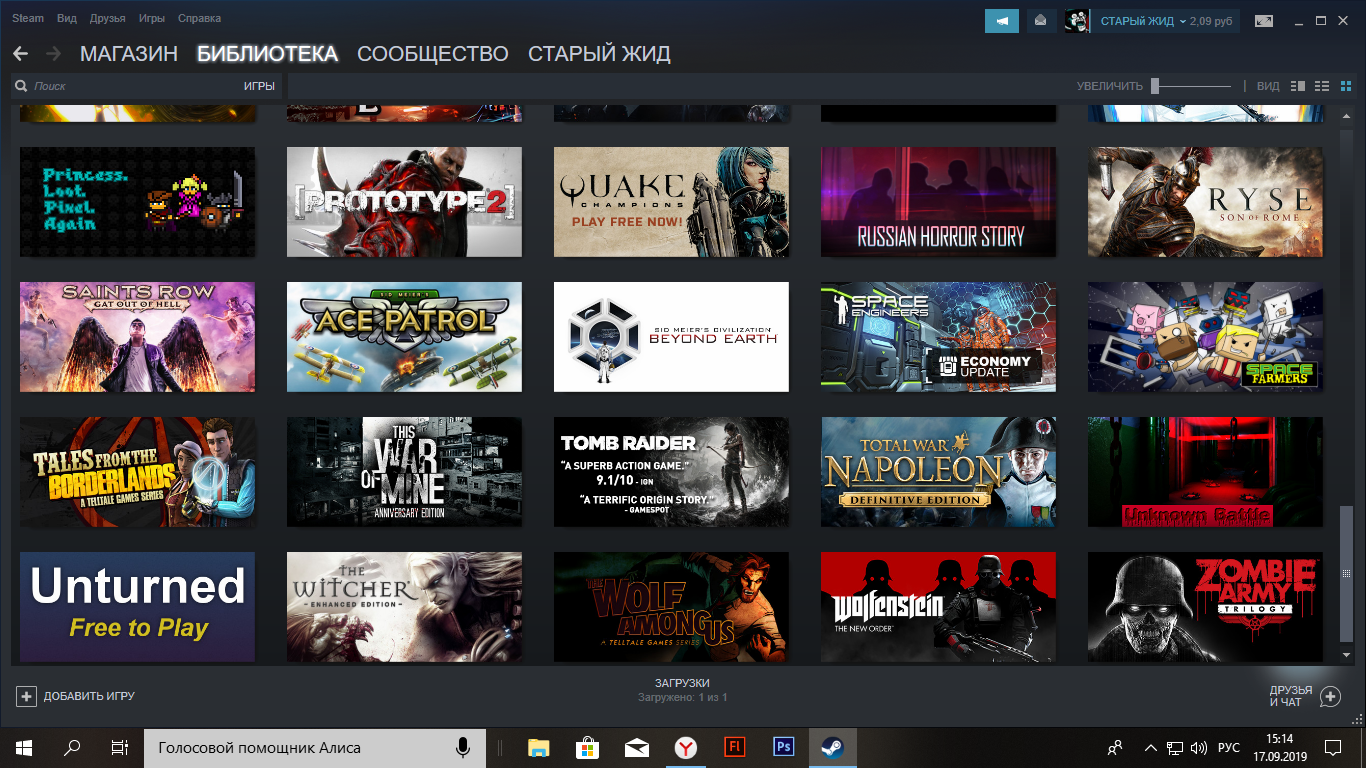The image size is (1366, 768).
Task: Open the Справка menu
Action: coord(199,18)
